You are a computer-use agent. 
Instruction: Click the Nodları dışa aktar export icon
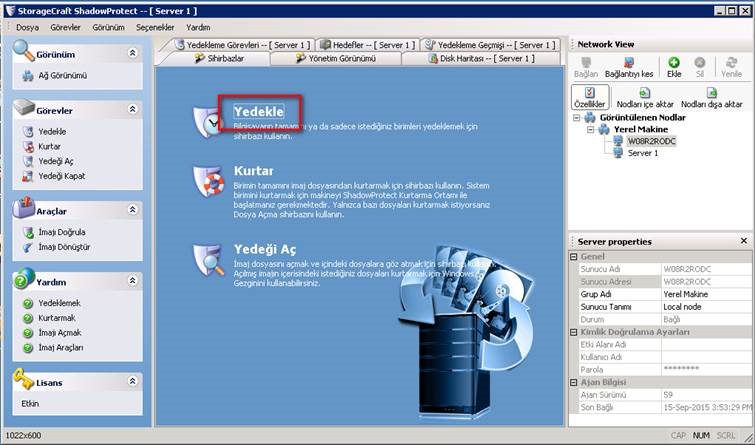pyautogui.click(x=711, y=92)
